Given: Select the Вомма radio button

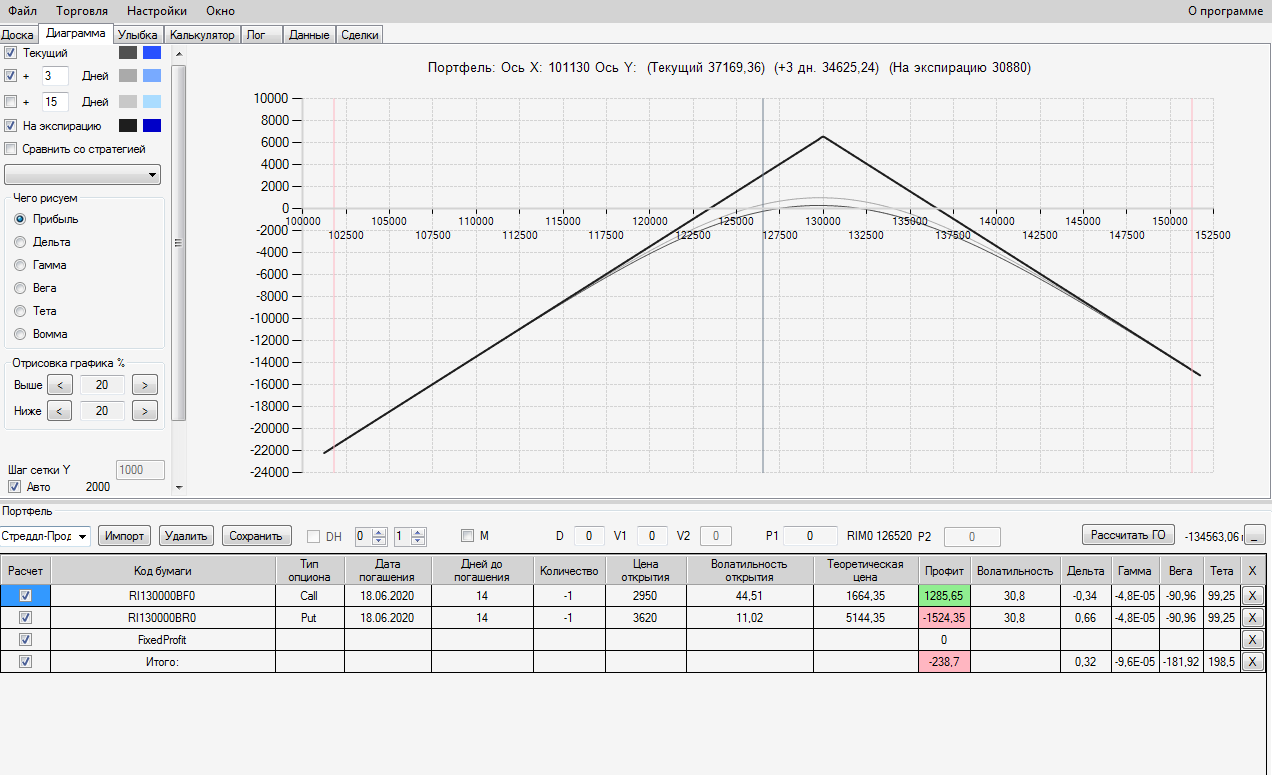Looking at the screenshot, I should coord(20,334).
